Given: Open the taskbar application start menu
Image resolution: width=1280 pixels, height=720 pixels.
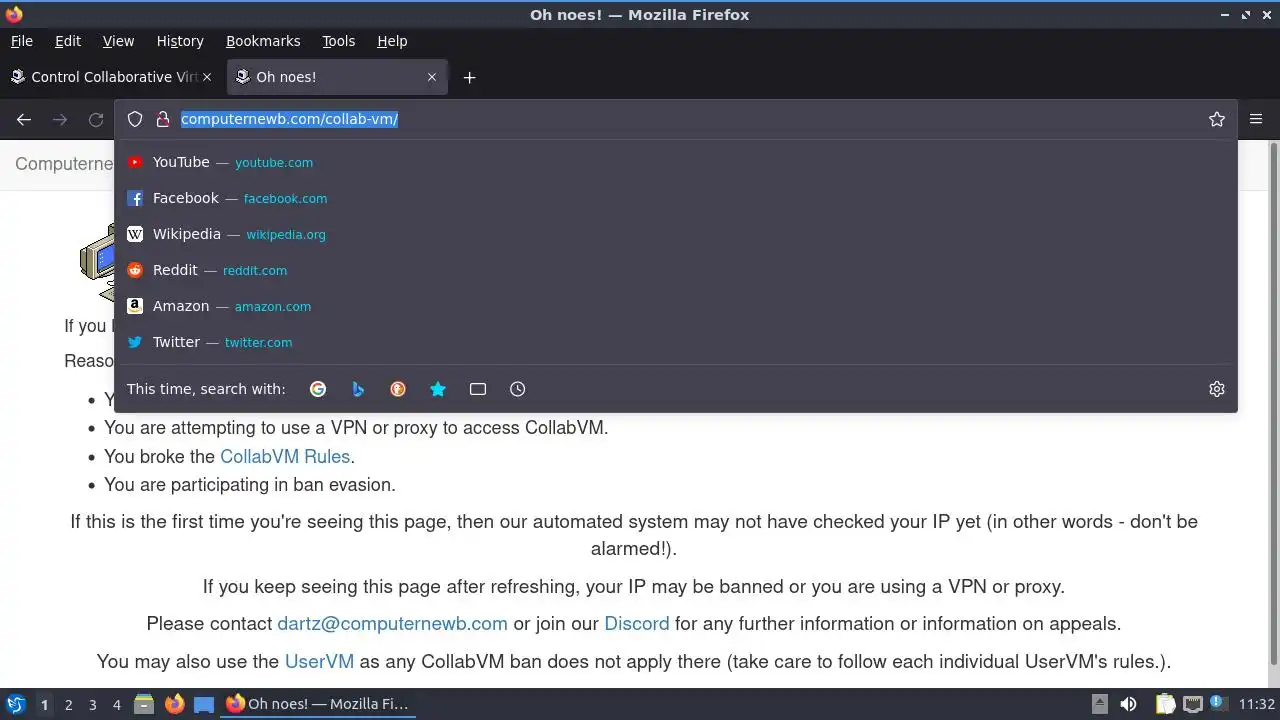Looking at the screenshot, I should click(15, 704).
